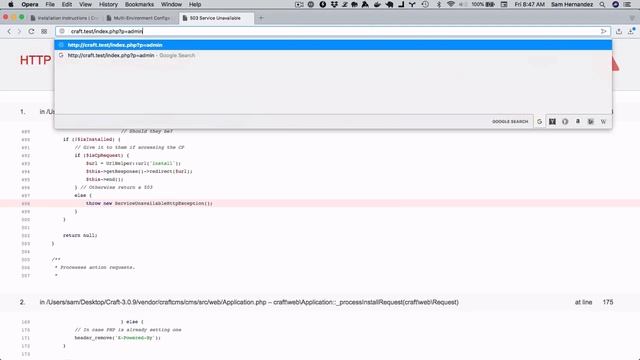The image size is (640, 360).
Task: Switch to Multi-Environment Config tab
Action: 140,18
